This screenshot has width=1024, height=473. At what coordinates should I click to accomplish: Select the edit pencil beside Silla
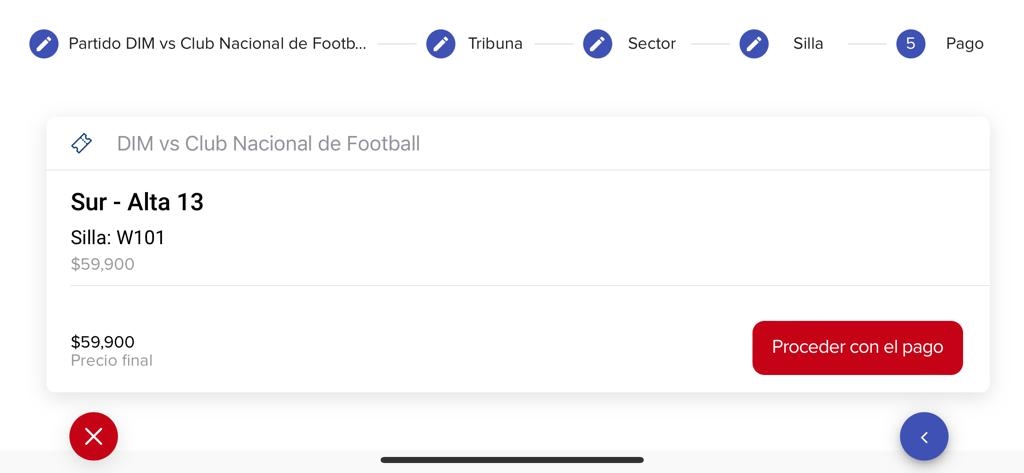[x=754, y=44]
